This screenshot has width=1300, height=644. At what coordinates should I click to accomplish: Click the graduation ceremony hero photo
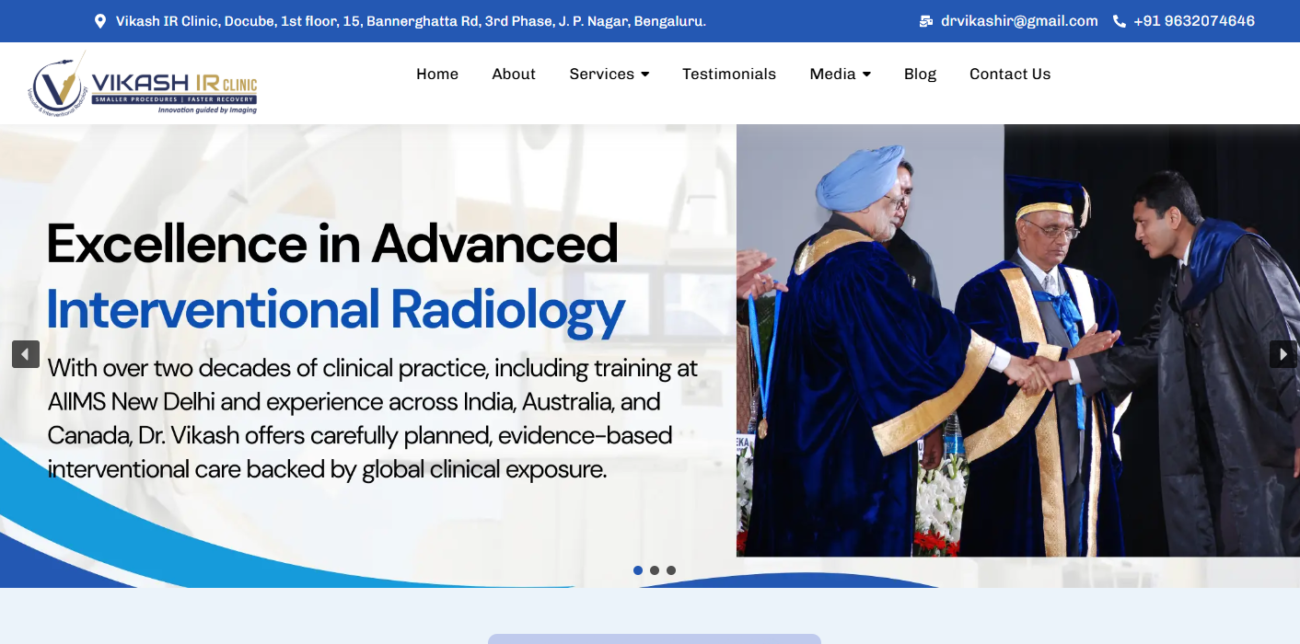click(x=1018, y=340)
